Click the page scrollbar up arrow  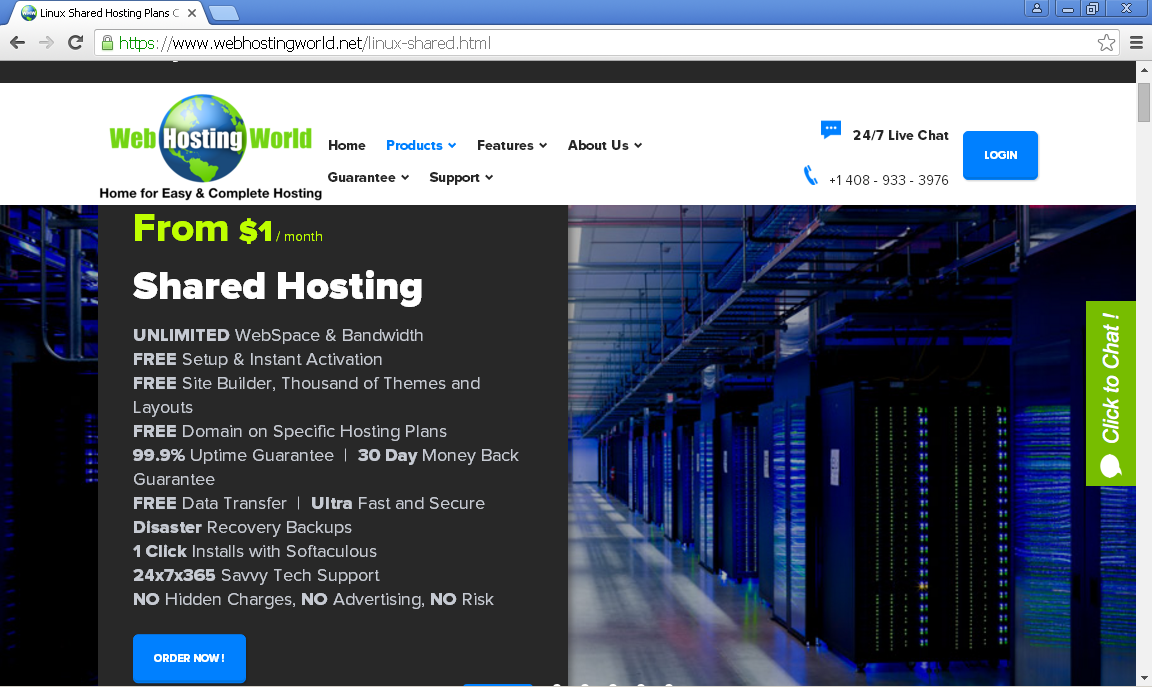[x=1144, y=71]
